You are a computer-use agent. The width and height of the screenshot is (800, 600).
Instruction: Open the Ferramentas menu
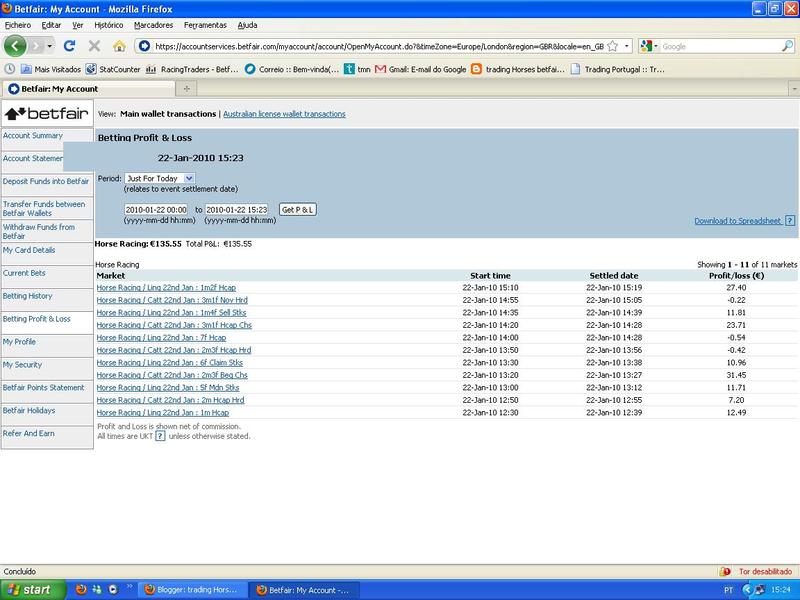(205, 24)
